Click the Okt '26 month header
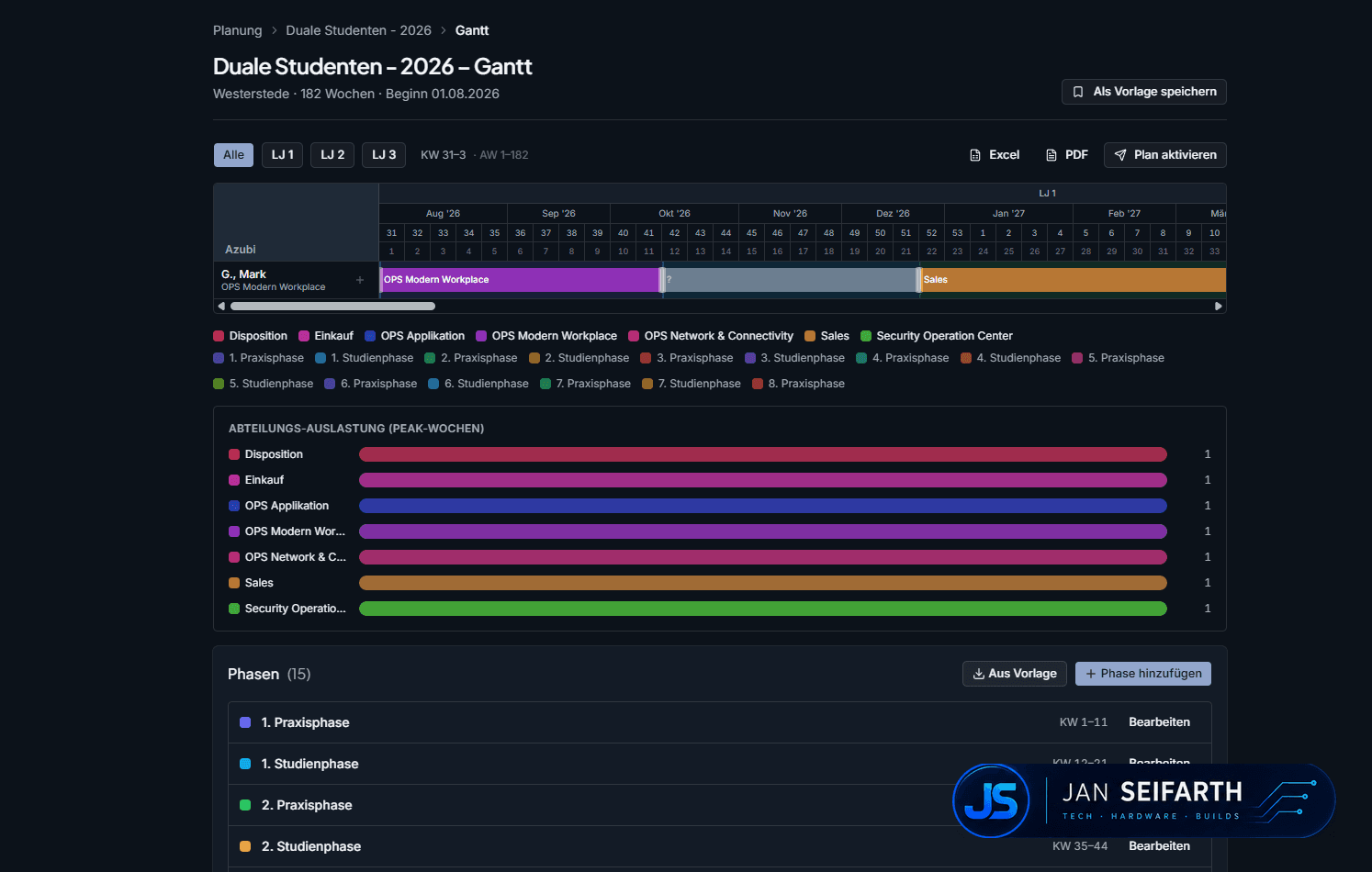 point(674,213)
